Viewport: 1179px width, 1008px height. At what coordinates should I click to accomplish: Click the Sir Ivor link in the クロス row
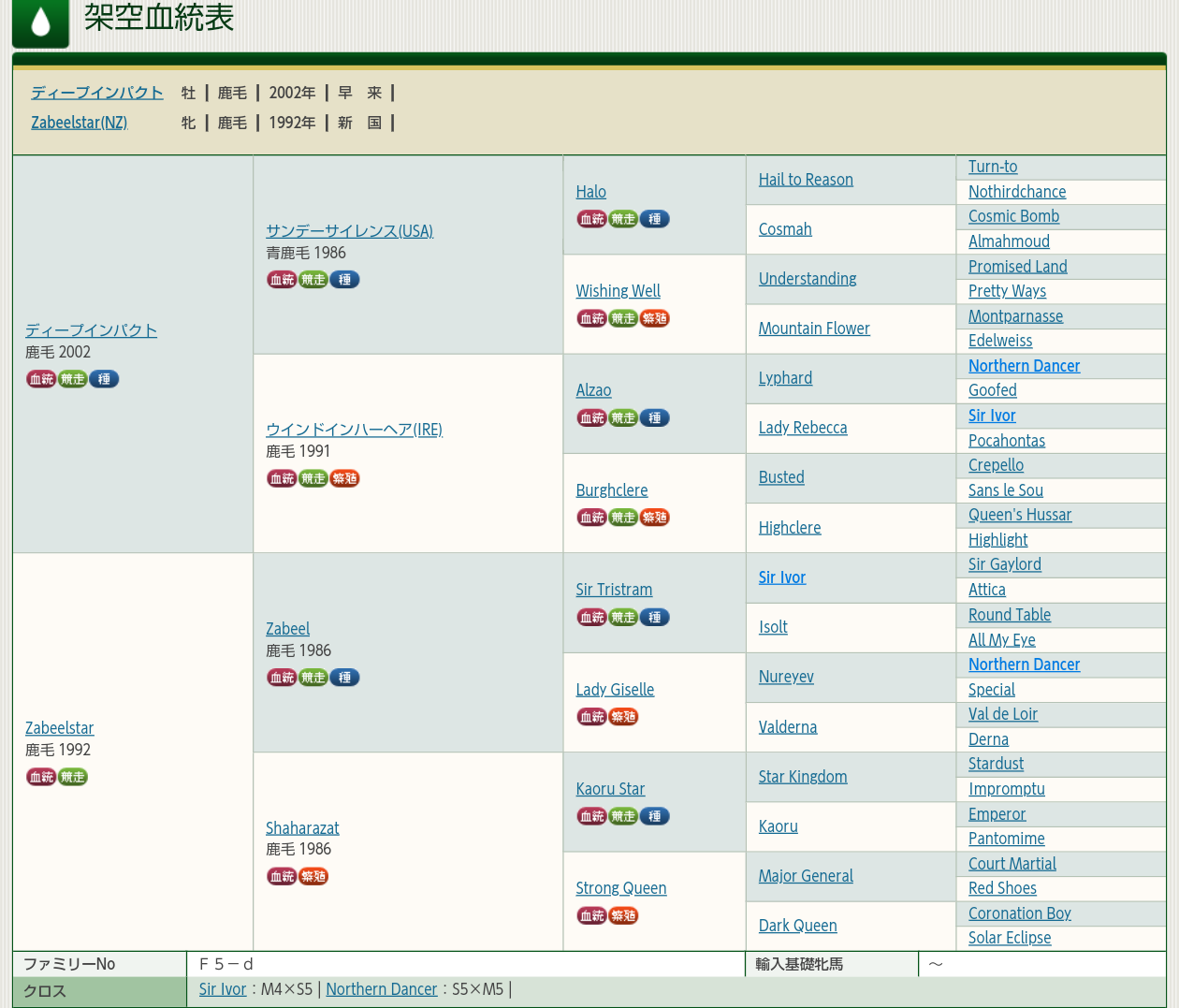click(x=223, y=989)
